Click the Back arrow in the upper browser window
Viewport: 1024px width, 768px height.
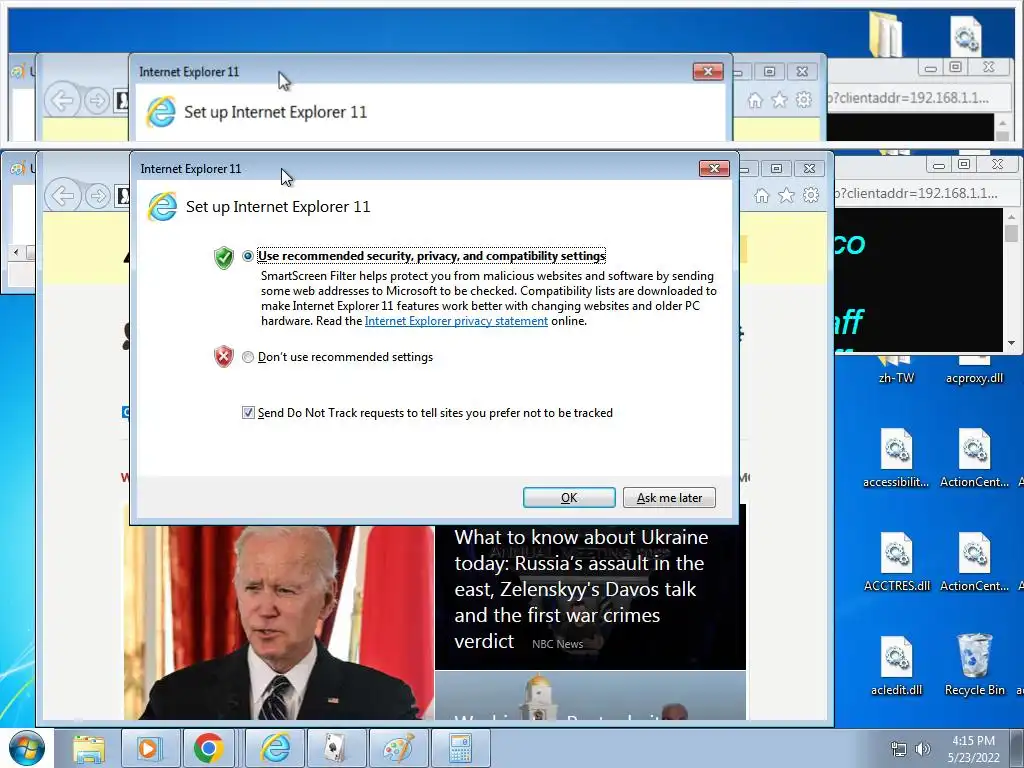(x=63, y=101)
